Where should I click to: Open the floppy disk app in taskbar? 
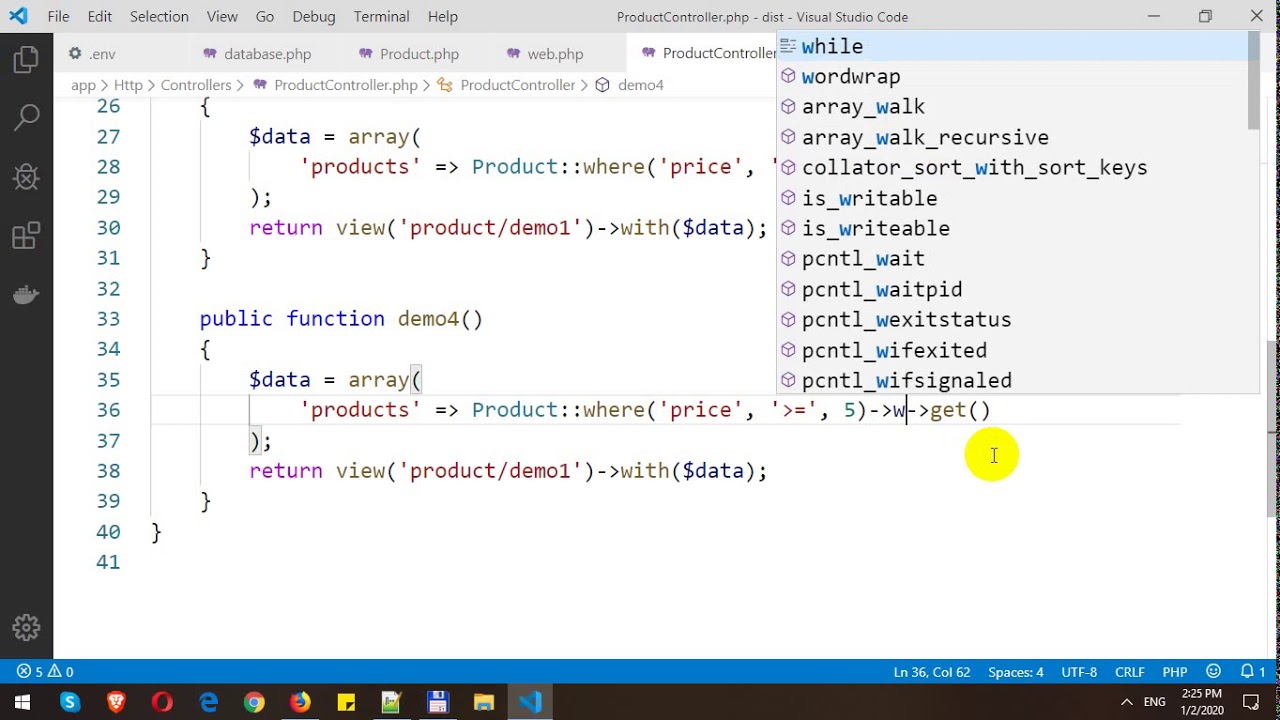point(437,702)
